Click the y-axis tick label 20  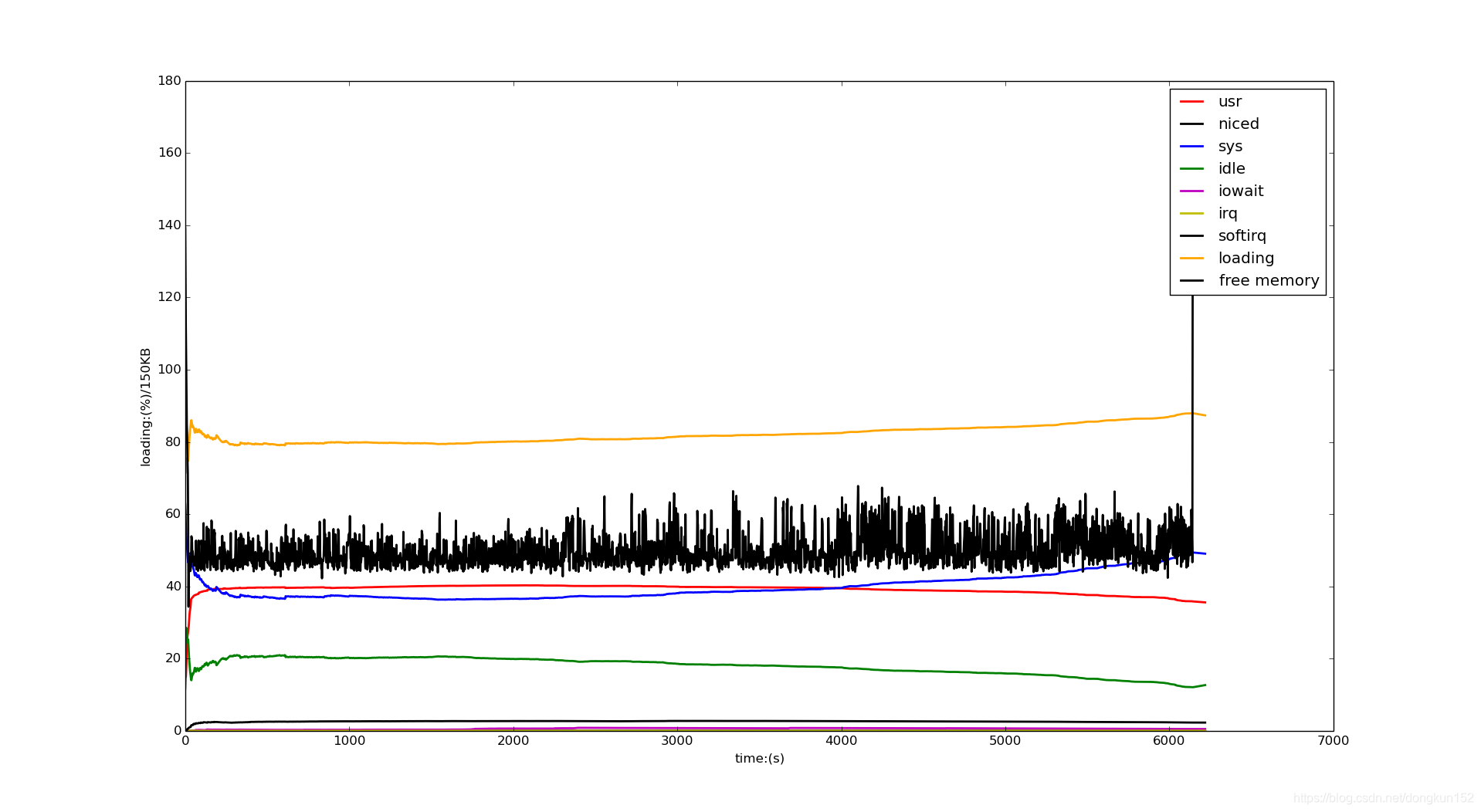tap(173, 658)
